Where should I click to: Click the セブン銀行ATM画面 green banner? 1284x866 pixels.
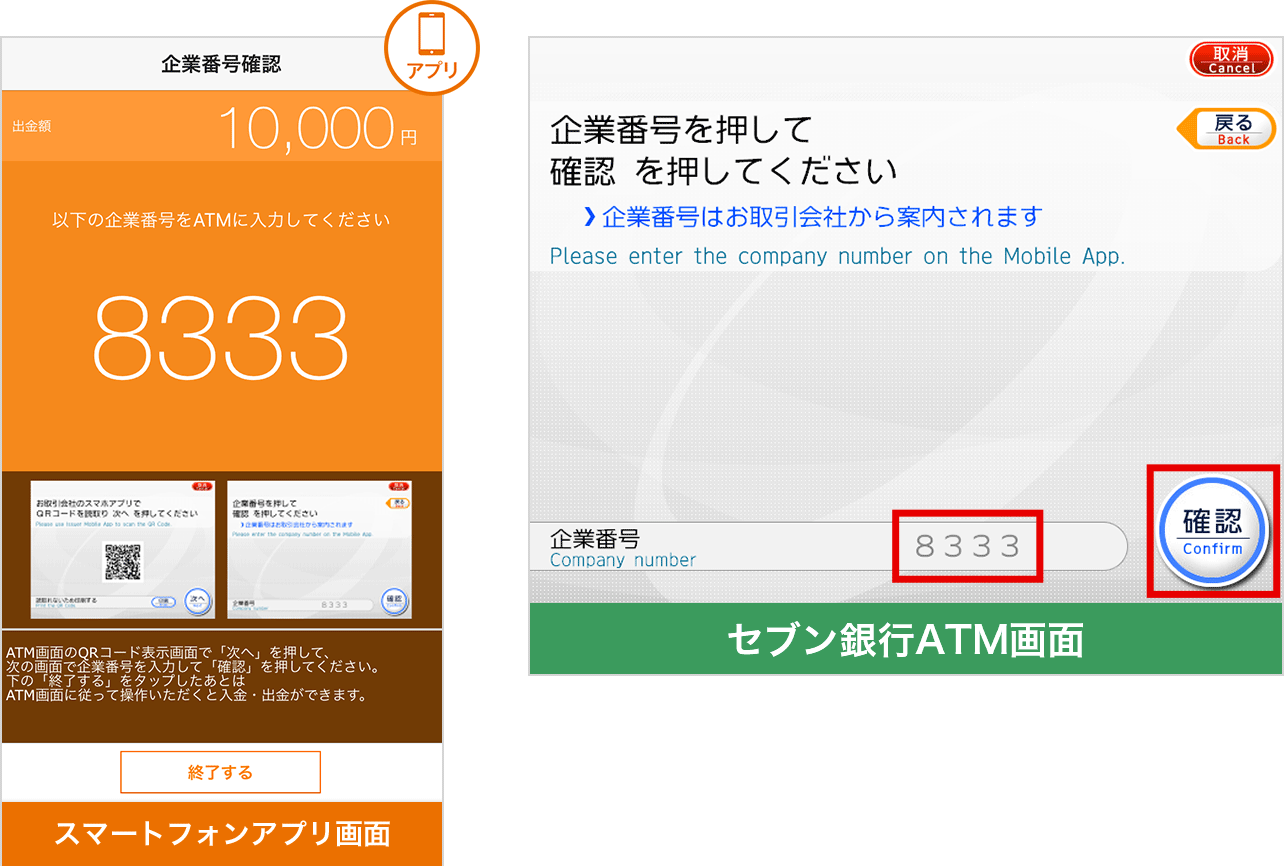coord(905,640)
